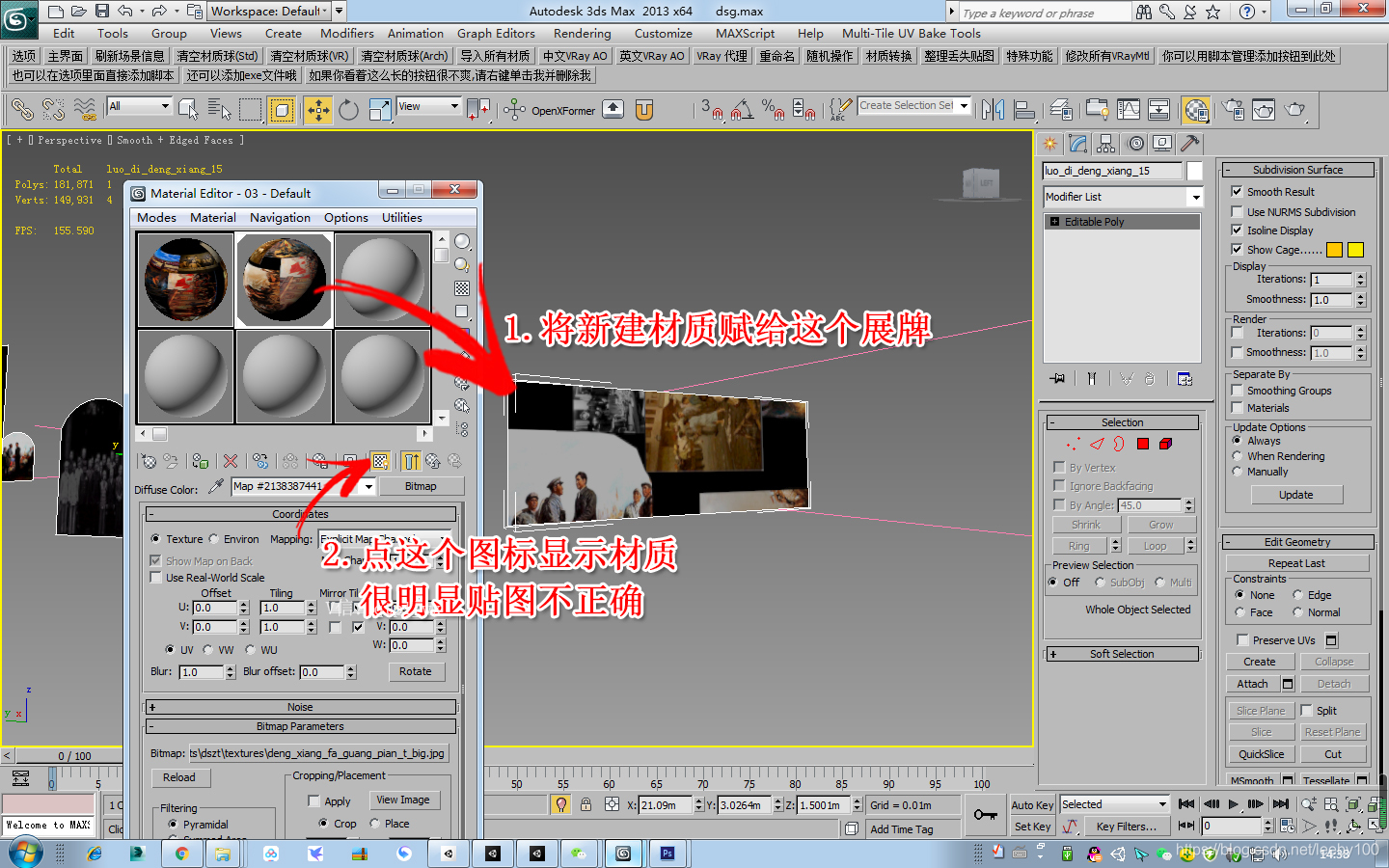This screenshot has width=1389, height=868.
Task: Collapse the Bitmap Parameters rollout
Action: (x=300, y=726)
